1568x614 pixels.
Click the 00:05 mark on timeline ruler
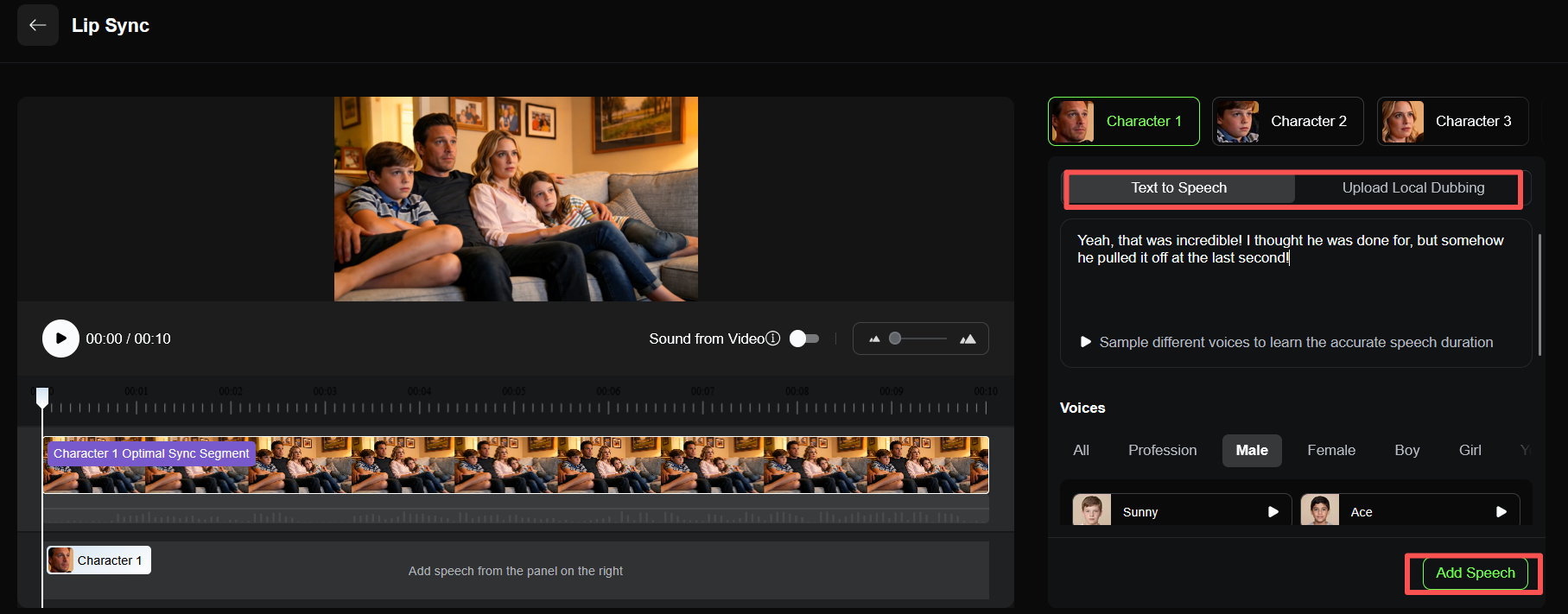click(x=514, y=392)
